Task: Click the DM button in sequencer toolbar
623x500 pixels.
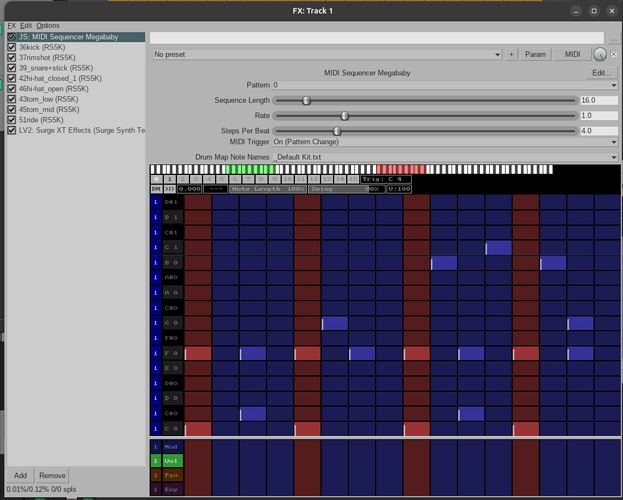Action: point(156,188)
